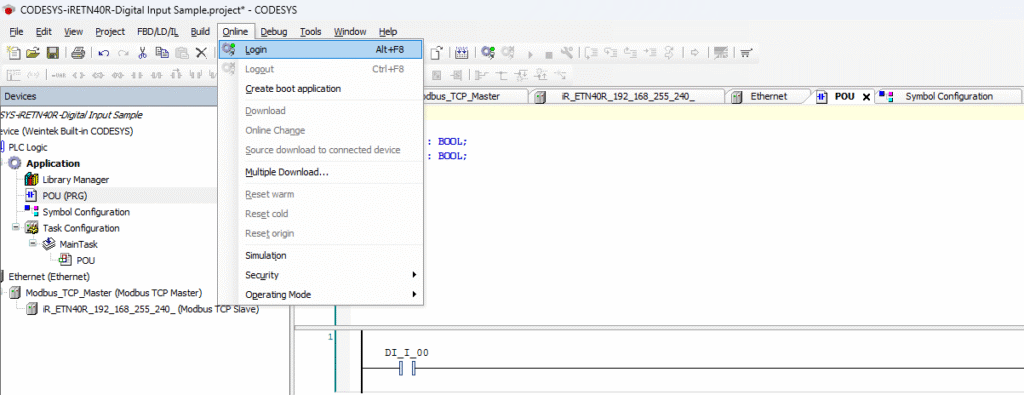This screenshot has width=1024, height=395.
Task: Click the Logout gear icon in toolbar
Action: coord(508,53)
